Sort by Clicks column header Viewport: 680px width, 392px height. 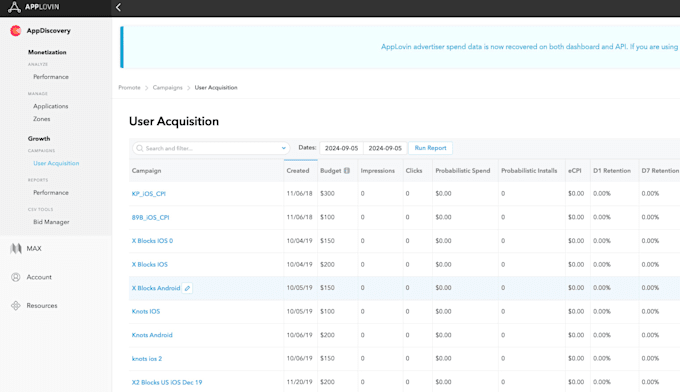coord(414,171)
